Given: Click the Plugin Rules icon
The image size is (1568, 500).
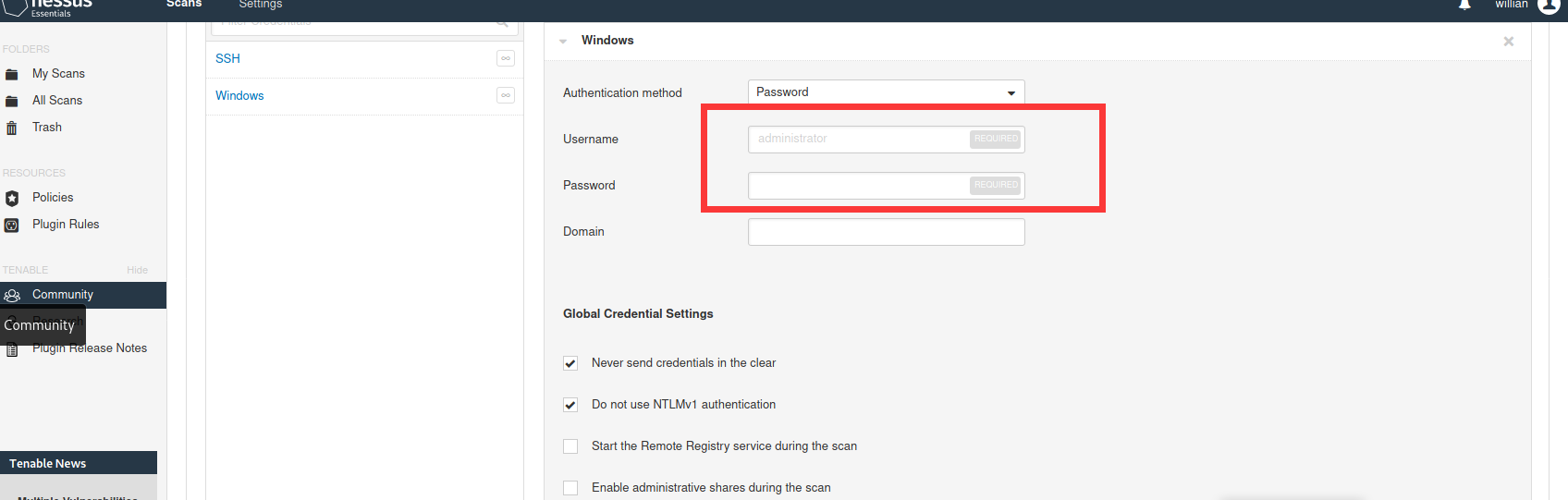Looking at the screenshot, I should coord(12,226).
